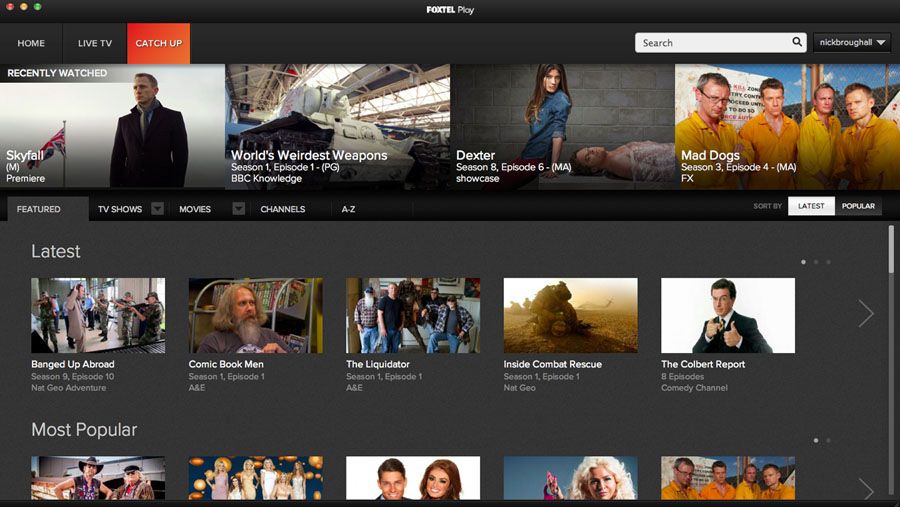Screen dimensions: 900x507
Task: Sort by Latest
Action: (x=811, y=206)
